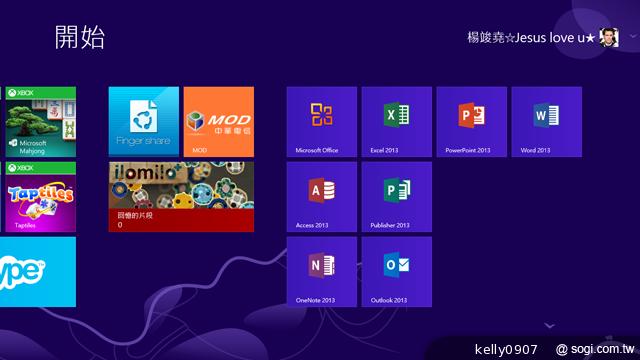
Task: Launch Publisher 2013 tile
Action: (x=397, y=197)
